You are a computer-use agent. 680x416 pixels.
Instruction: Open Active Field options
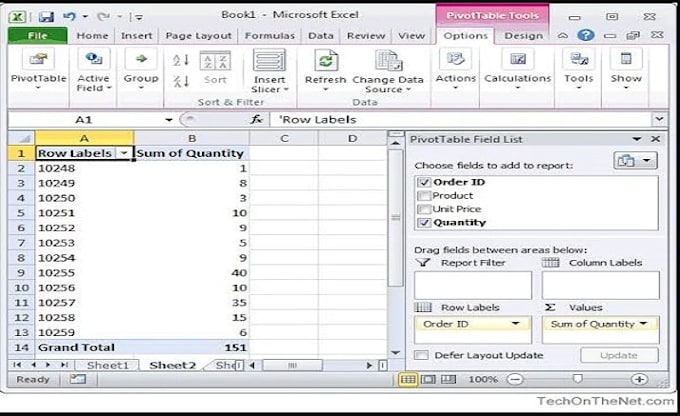click(94, 69)
